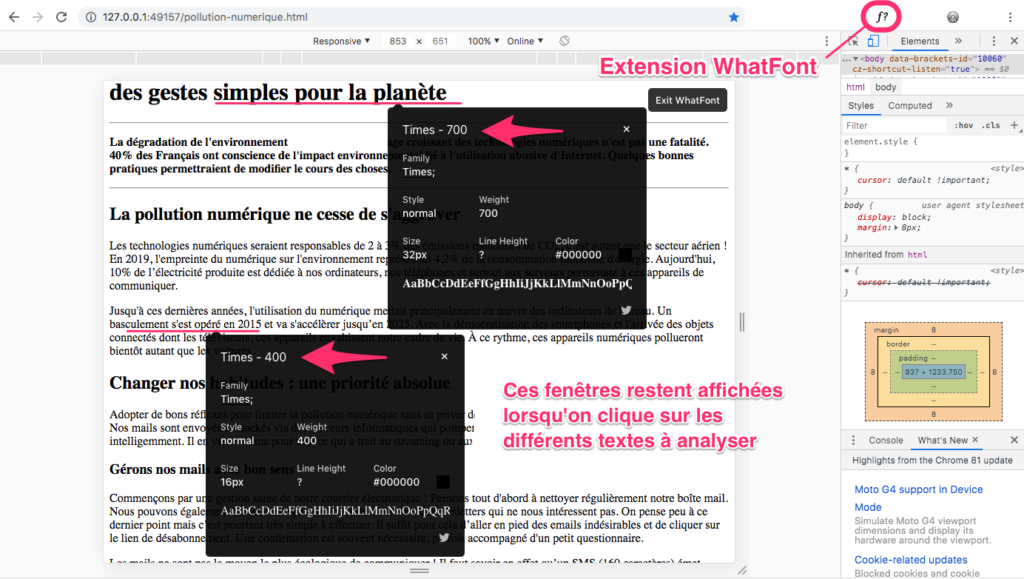Click the WhatFont extension icon
1024x579 pixels.
(882, 17)
